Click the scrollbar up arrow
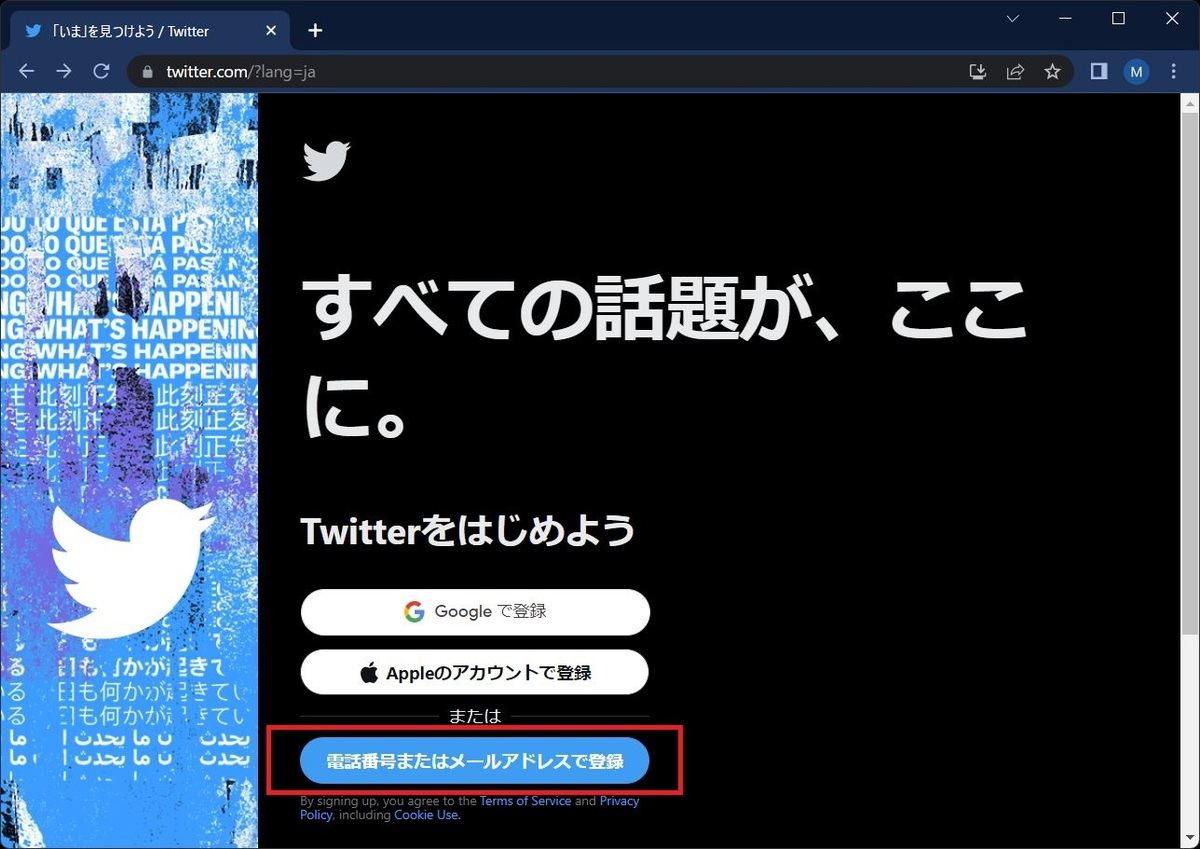This screenshot has height=849, width=1200. tap(1190, 102)
